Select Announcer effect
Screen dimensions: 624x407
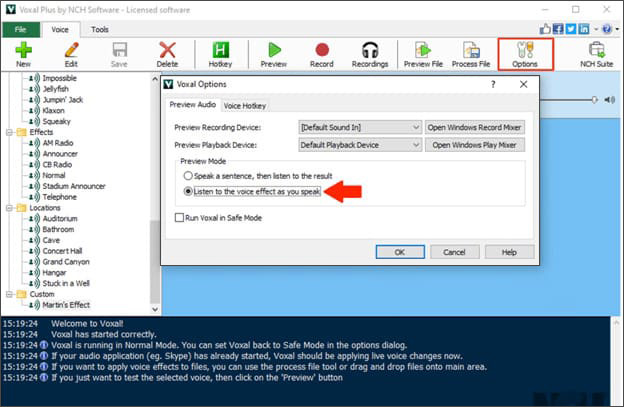pyautogui.click(x=60, y=154)
